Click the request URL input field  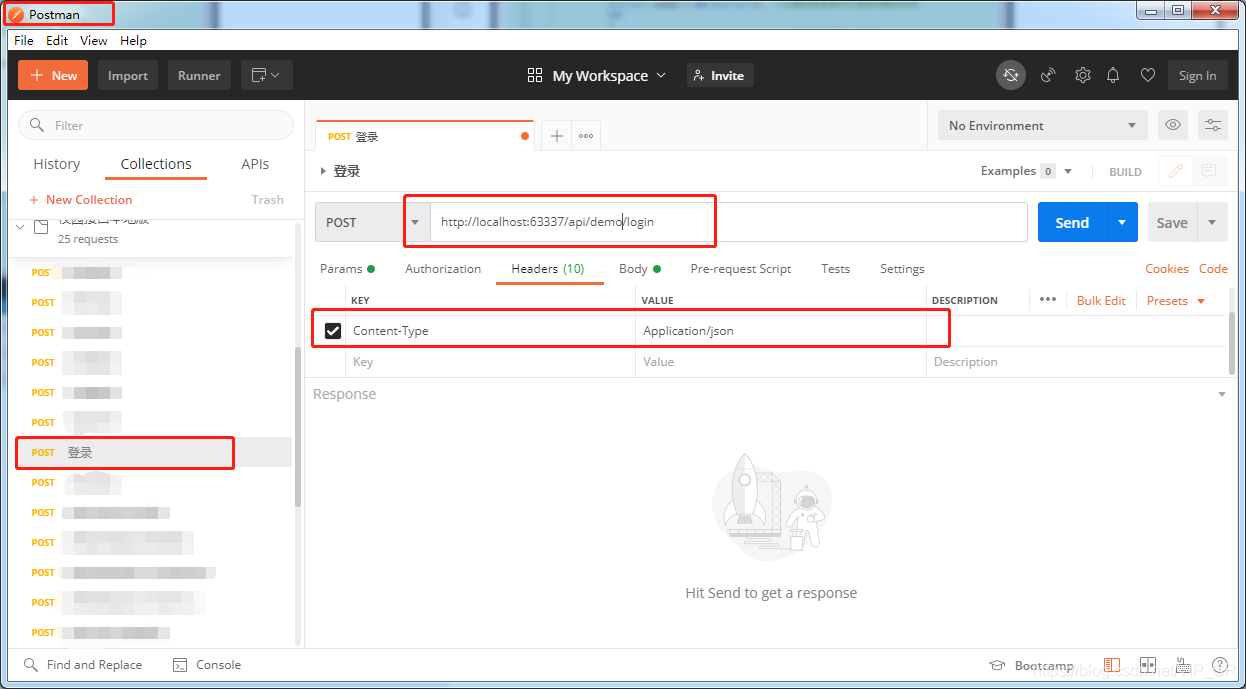tap(729, 222)
